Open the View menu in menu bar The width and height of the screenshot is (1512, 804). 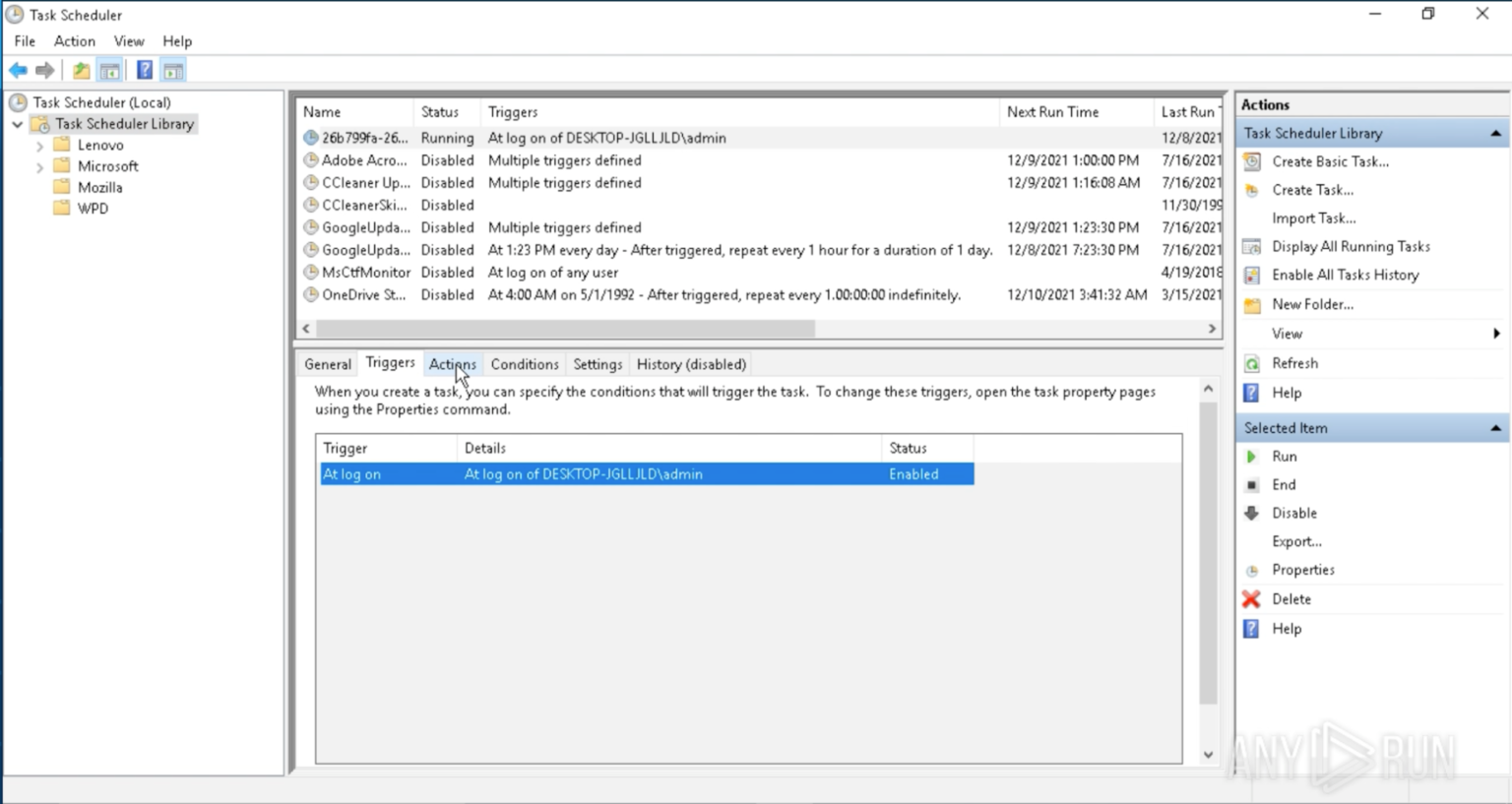pyautogui.click(x=129, y=41)
